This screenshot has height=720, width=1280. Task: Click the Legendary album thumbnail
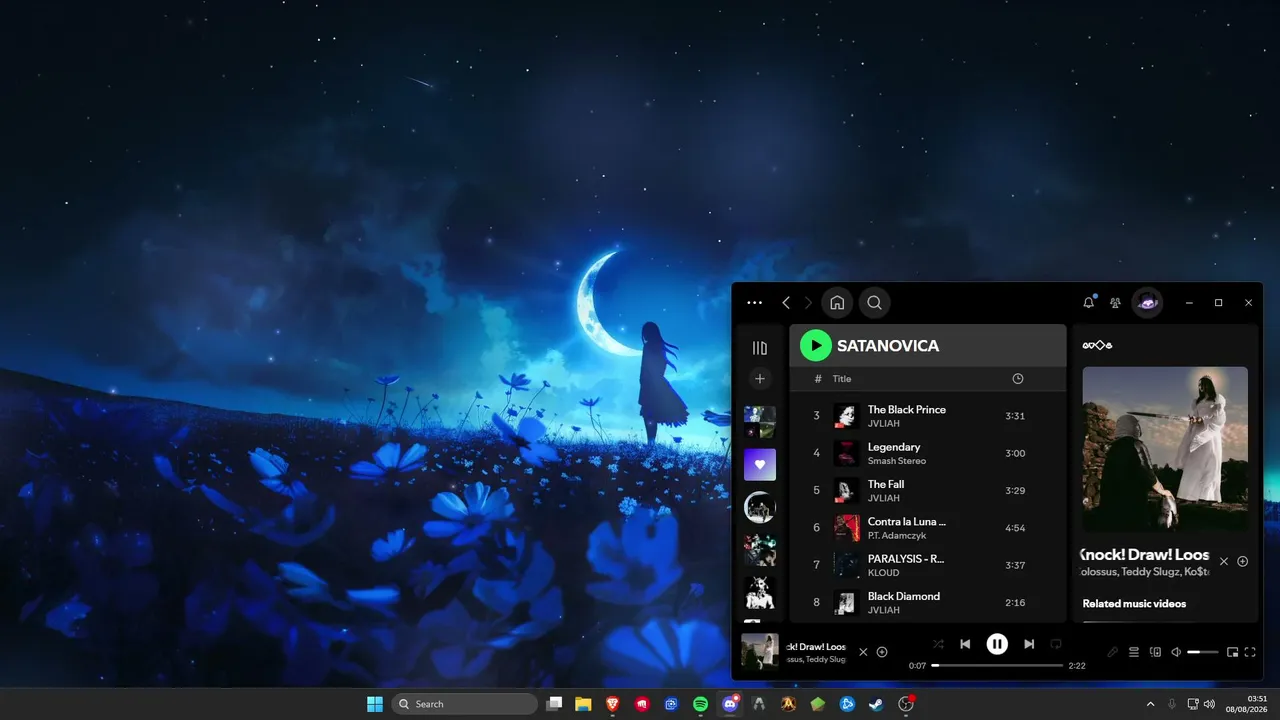[847, 453]
